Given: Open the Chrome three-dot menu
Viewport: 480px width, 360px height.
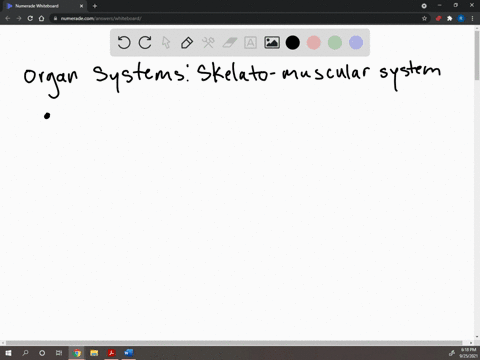Looking at the screenshot, I should (x=472, y=18).
